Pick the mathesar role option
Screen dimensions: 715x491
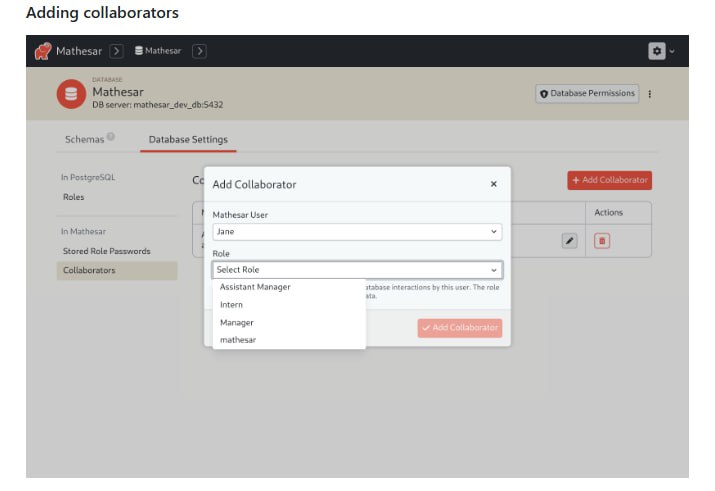tap(238, 340)
